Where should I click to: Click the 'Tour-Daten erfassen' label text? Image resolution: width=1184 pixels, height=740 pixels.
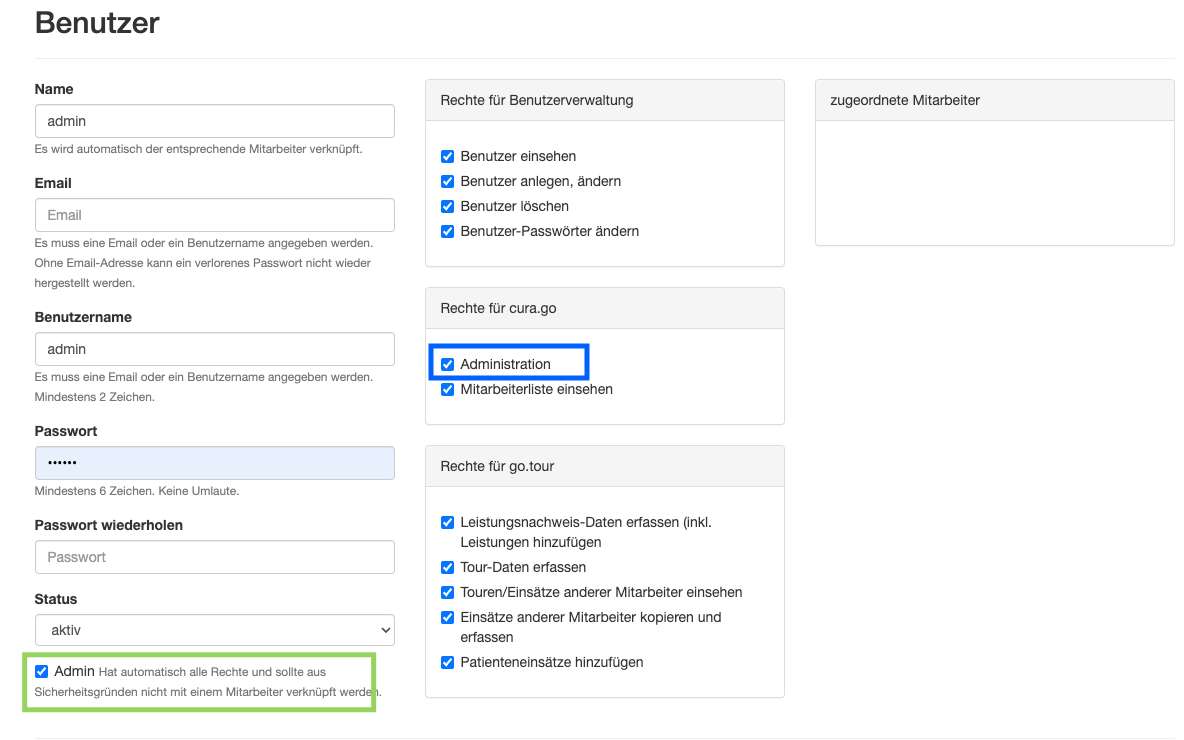[523, 567]
